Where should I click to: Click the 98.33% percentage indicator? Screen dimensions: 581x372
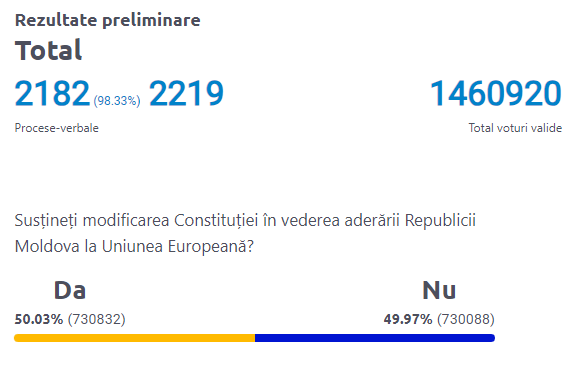[117, 101]
